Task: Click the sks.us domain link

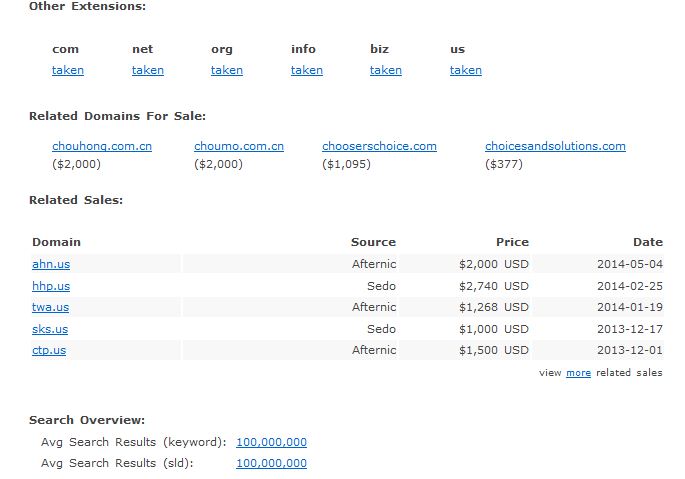Action: pos(50,329)
